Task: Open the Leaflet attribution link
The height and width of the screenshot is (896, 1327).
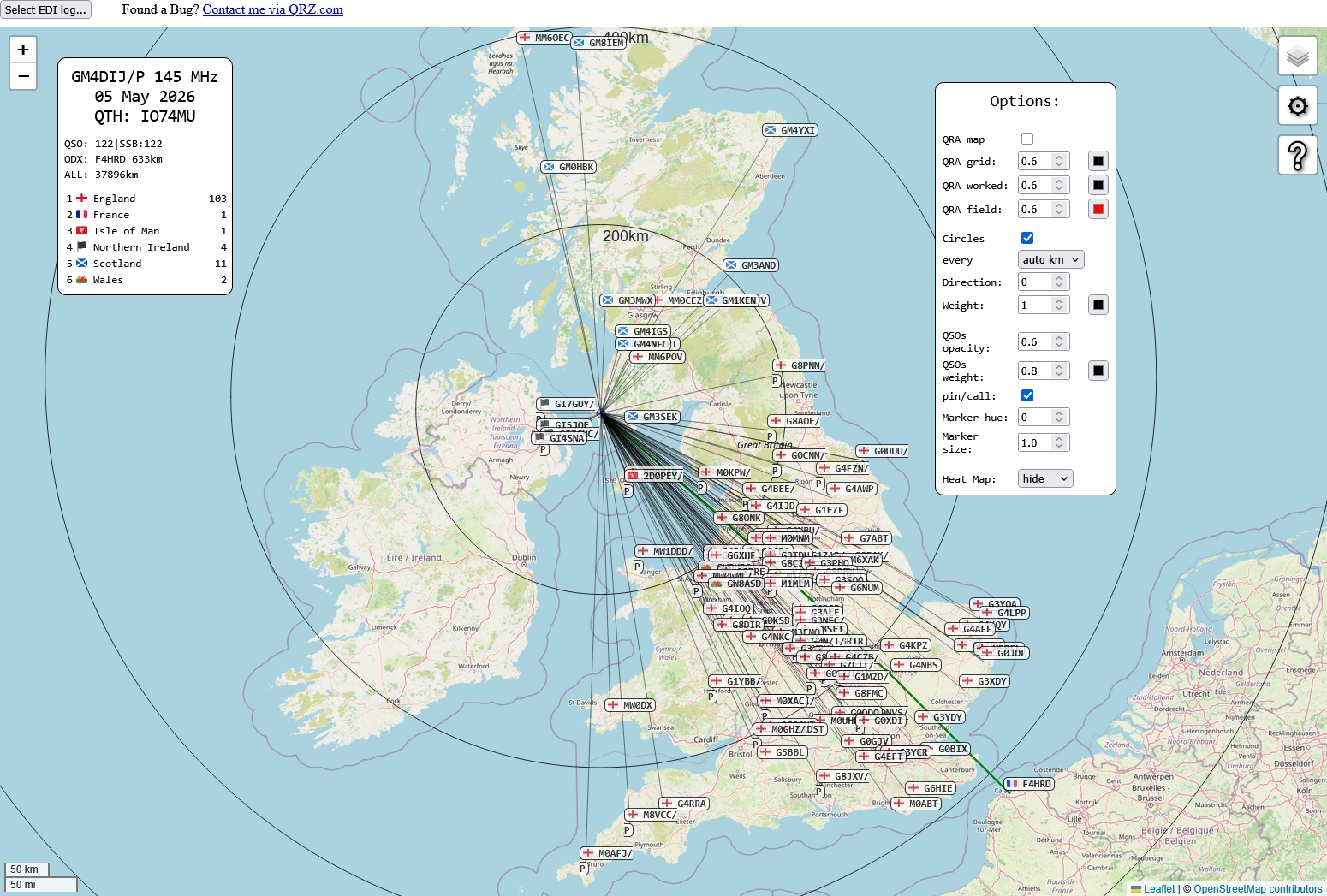Action: tap(1153, 888)
